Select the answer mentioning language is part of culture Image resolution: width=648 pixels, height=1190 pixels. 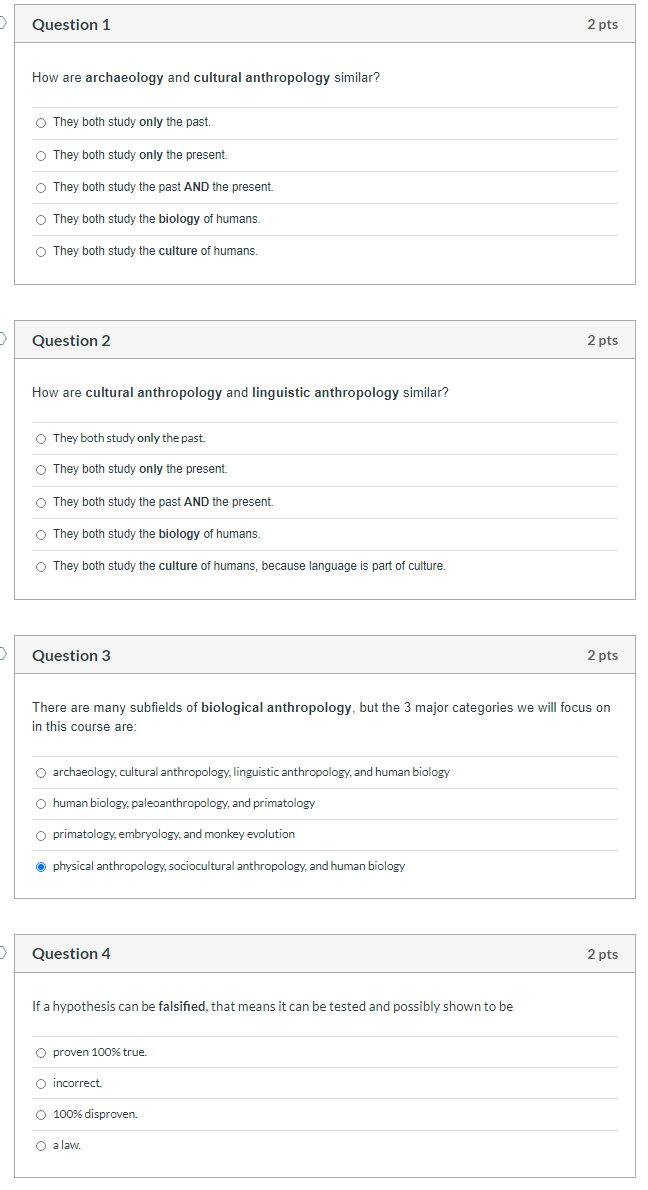40,566
